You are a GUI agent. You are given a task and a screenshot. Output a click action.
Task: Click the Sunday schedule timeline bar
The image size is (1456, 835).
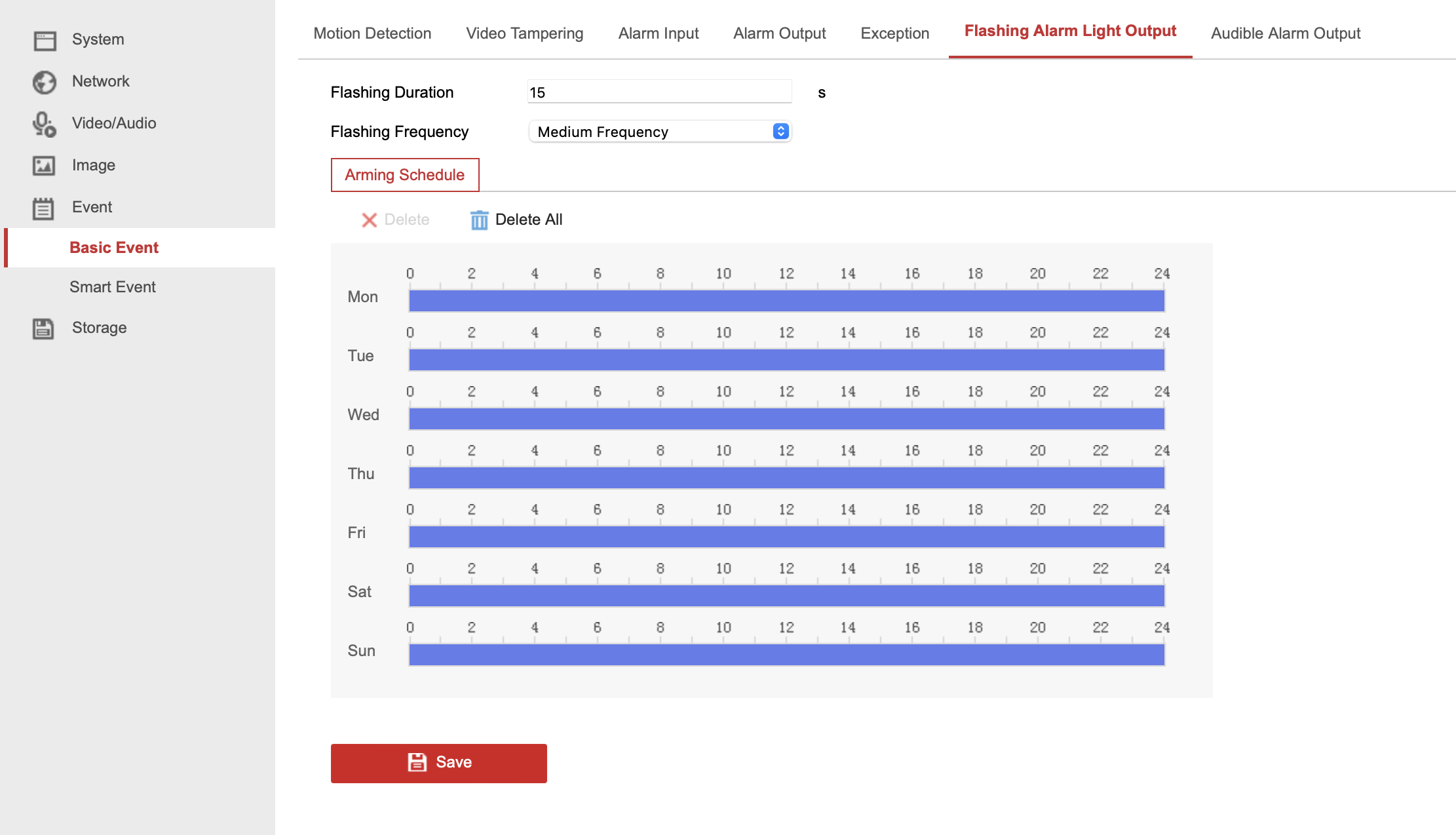coord(786,655)
